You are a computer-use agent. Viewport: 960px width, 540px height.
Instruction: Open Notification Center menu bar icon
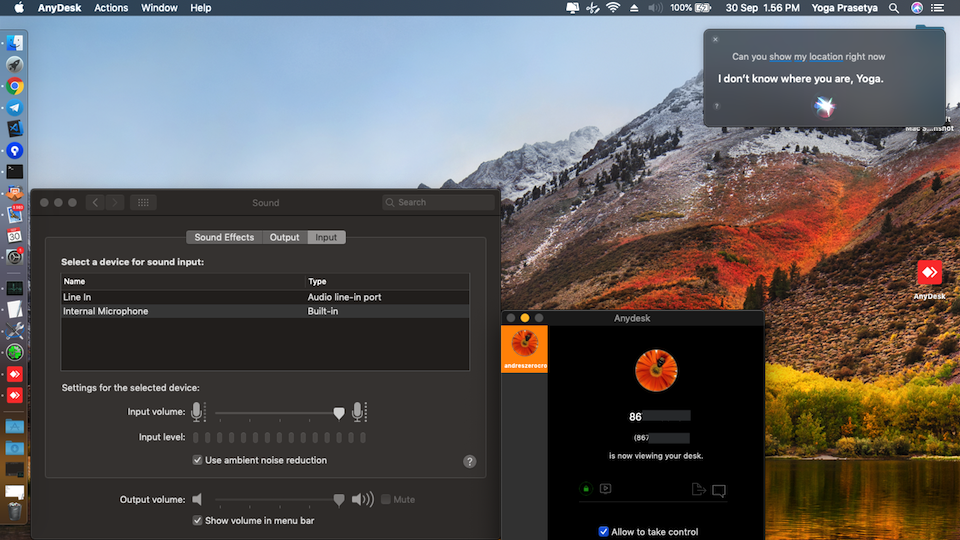[937, 8]
